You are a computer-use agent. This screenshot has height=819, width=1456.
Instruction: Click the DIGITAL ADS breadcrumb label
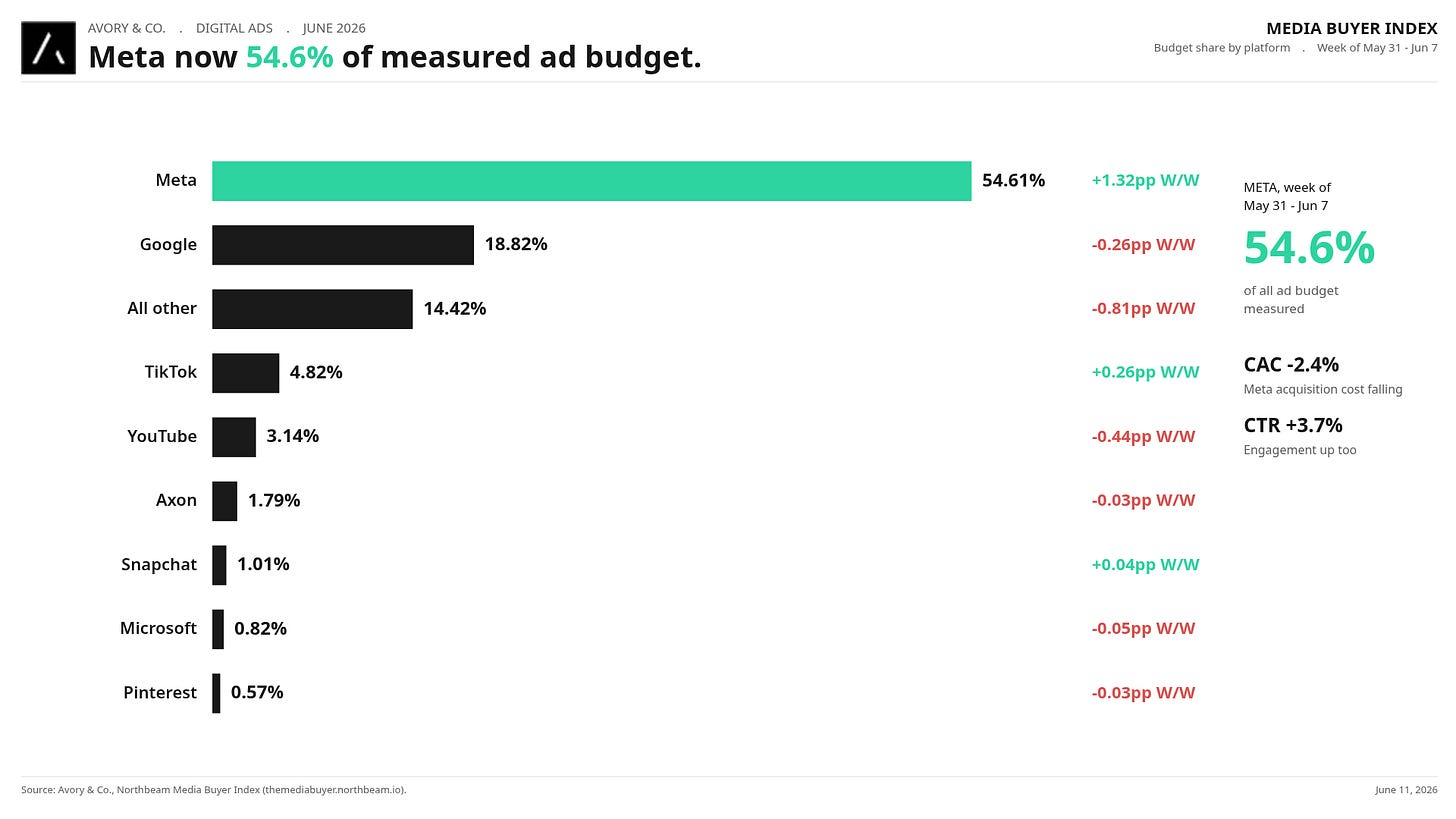click(x=234, y=28)
